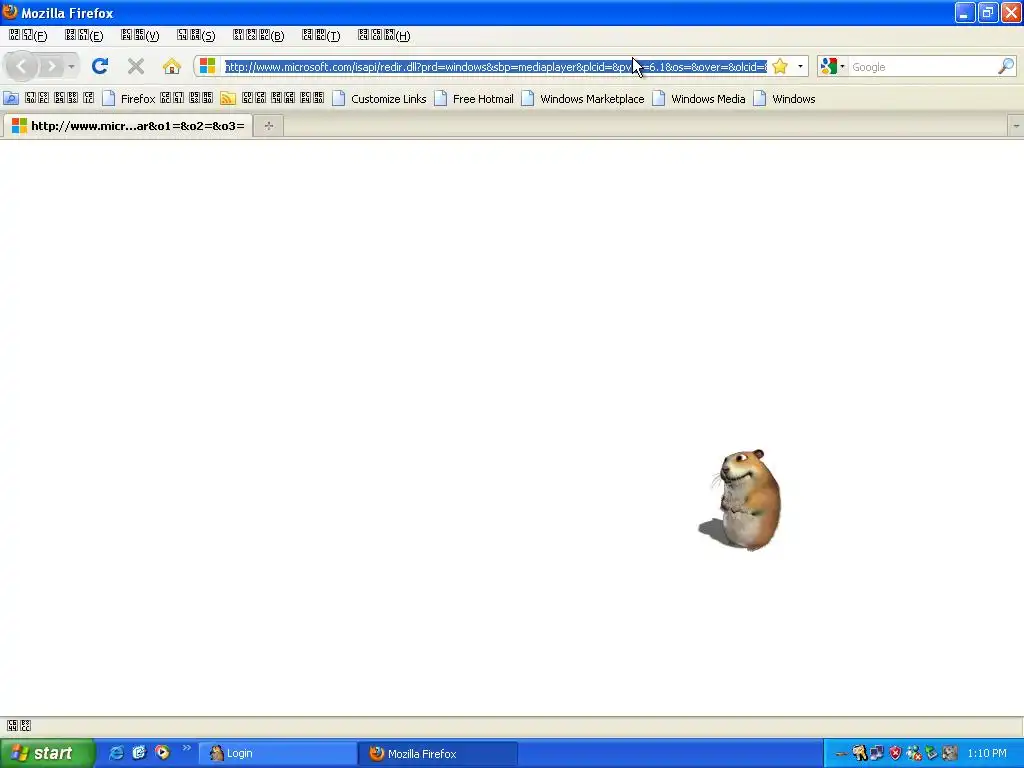This screenshot has height=768, width=1024.
Task: Click the Google search input field
Action: click(922, 67)
